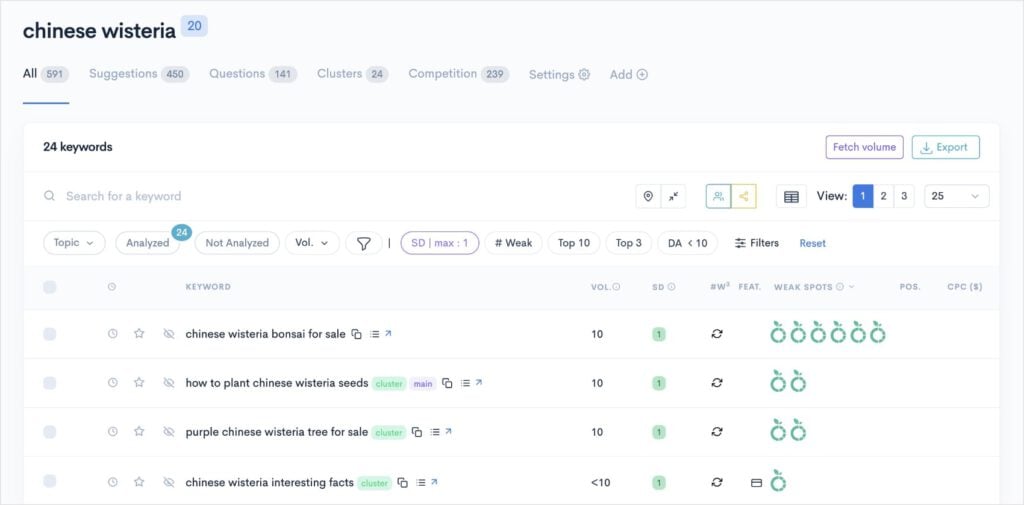Click the Export button

[x=946, y=147]
